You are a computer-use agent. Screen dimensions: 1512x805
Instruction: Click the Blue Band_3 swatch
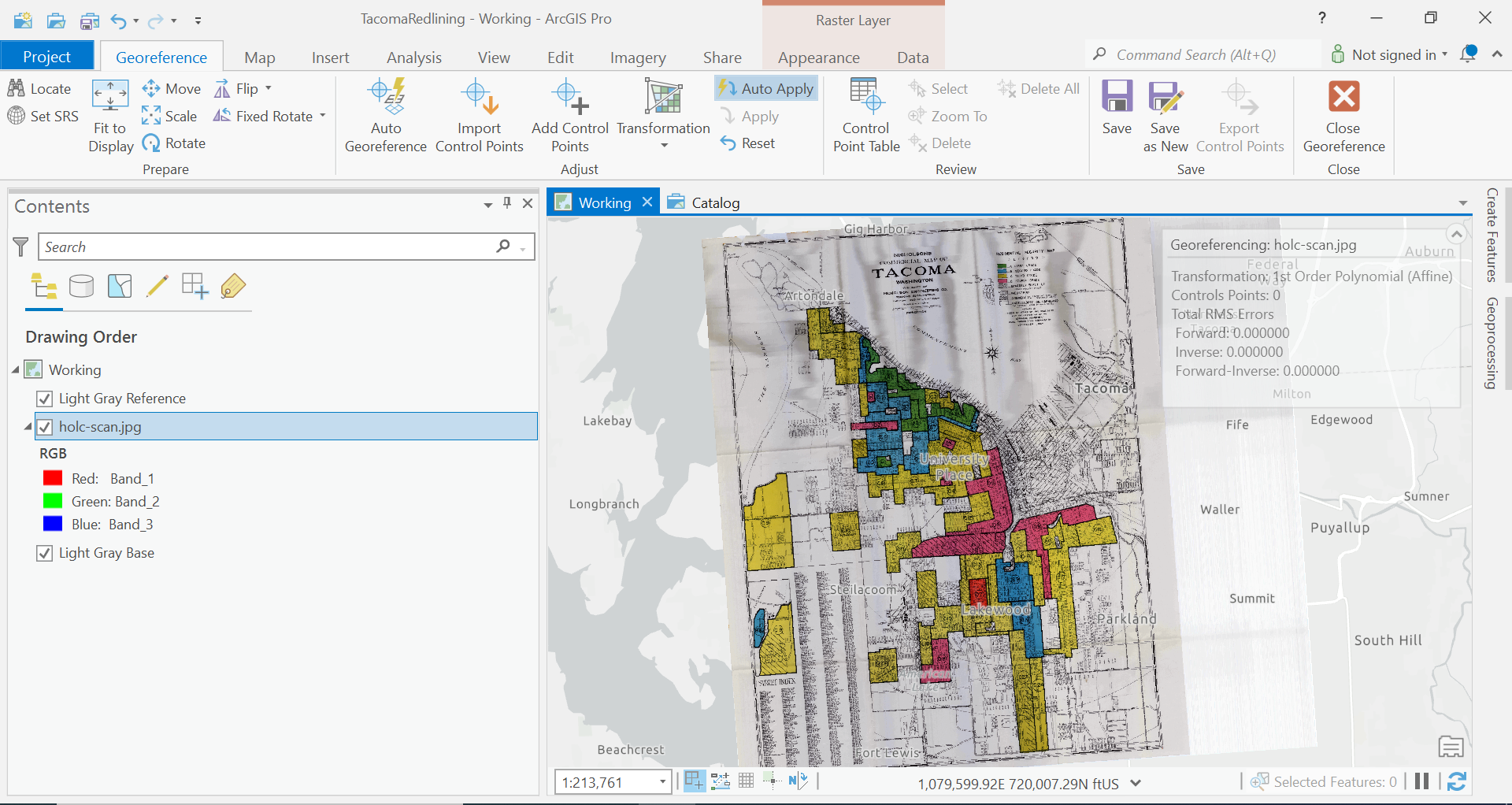[x=53, y=524]
